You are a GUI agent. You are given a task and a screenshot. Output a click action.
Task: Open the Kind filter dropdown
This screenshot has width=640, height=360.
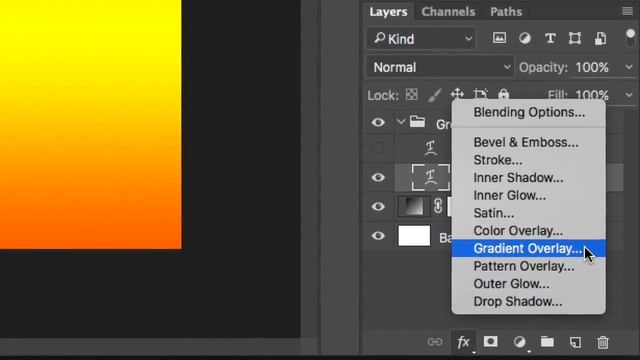(421, 39)
